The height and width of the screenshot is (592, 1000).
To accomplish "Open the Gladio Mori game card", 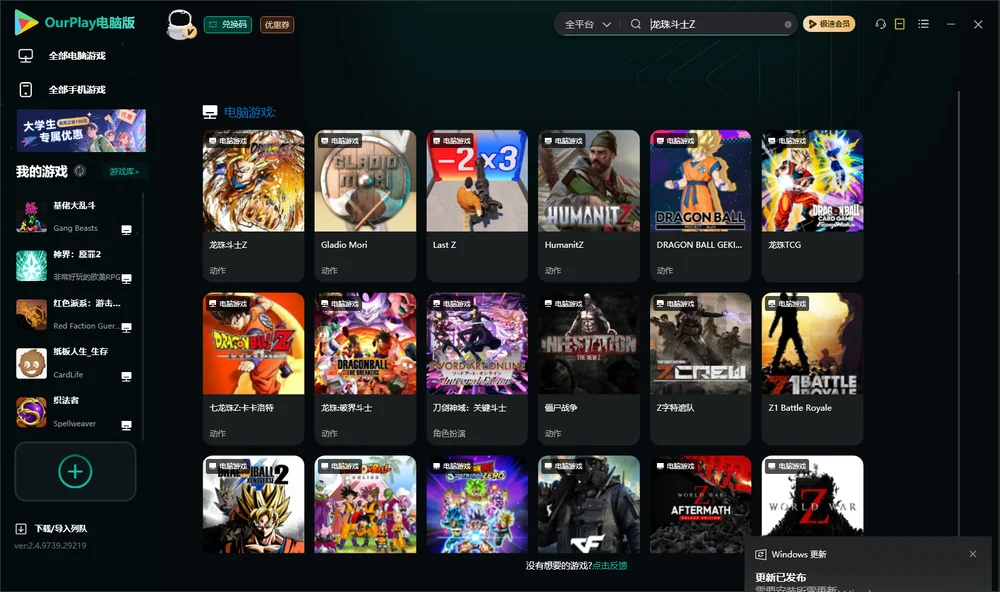I will [365, 205].
